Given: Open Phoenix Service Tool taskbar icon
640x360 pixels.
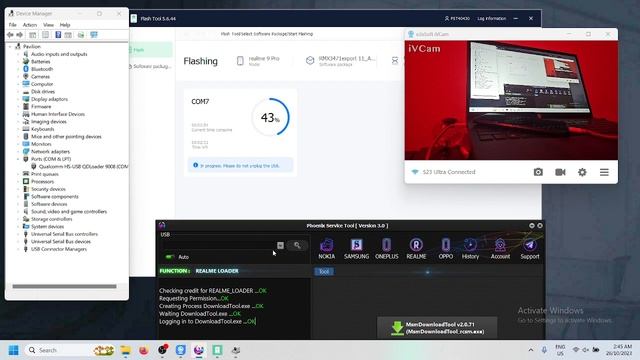Looking at the screenshot, I should pos(199,350).
